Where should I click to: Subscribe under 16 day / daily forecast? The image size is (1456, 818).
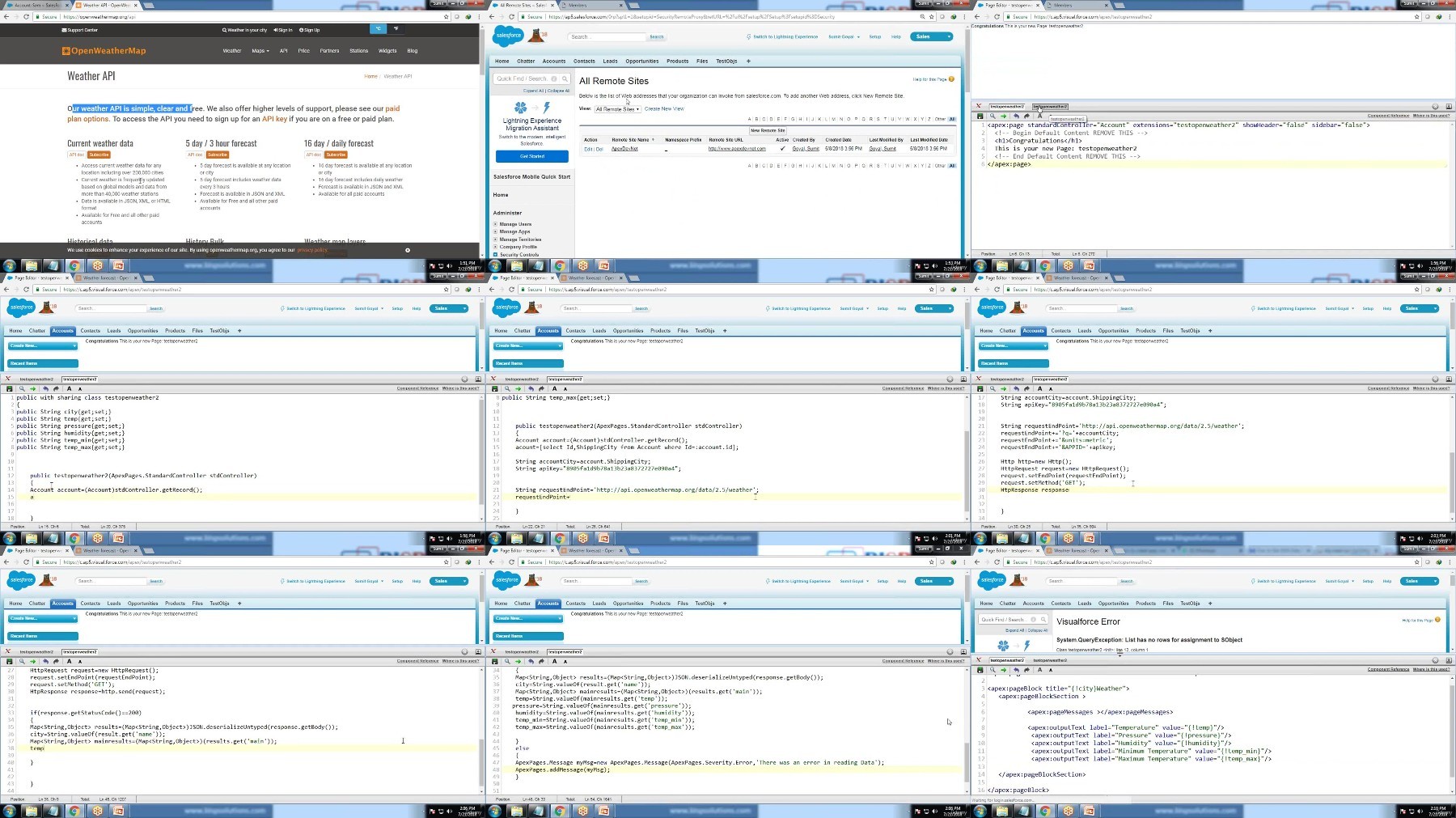[x=336, y=155]
